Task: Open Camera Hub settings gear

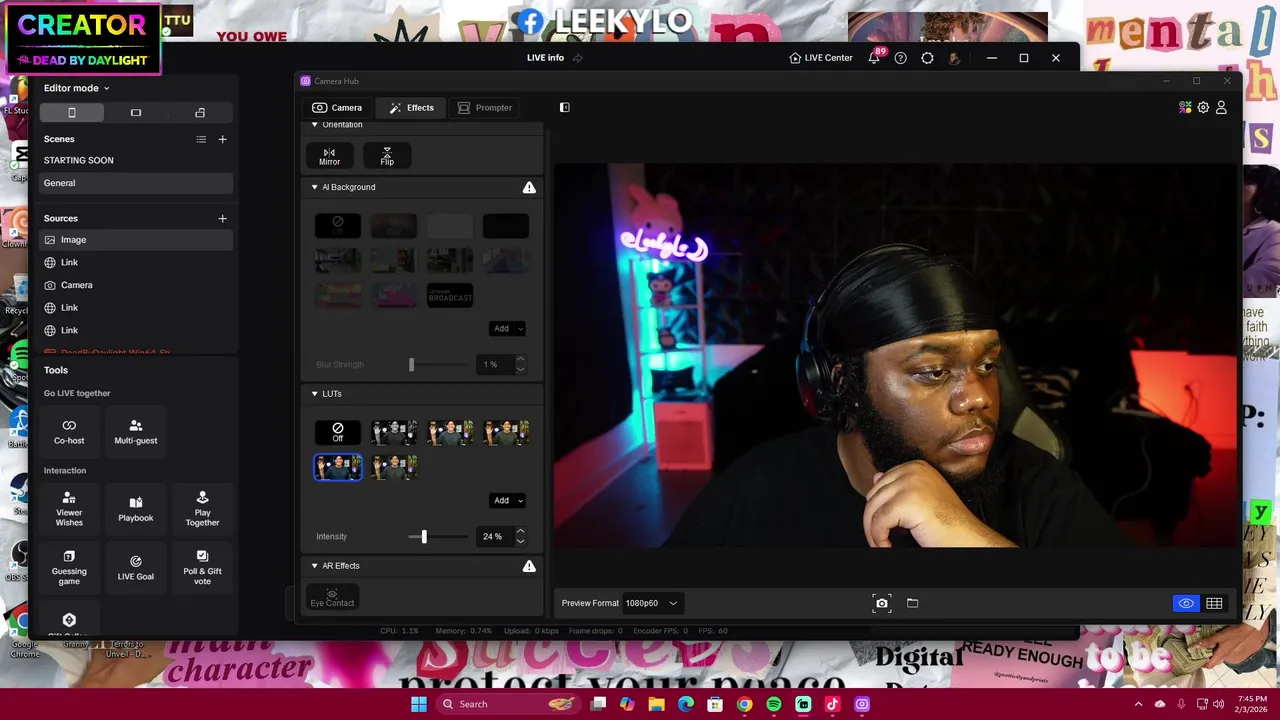Action: [x=1203, y=108]
